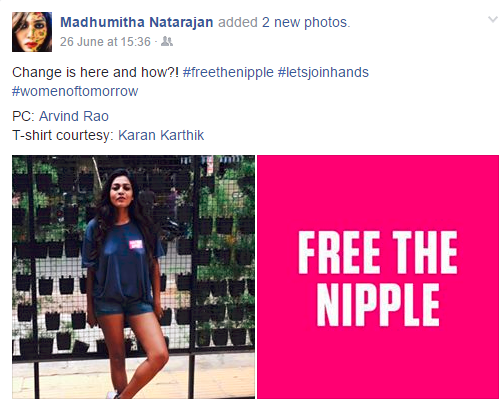Click the "T-shirt courtesy:" label

coord(63,135)
